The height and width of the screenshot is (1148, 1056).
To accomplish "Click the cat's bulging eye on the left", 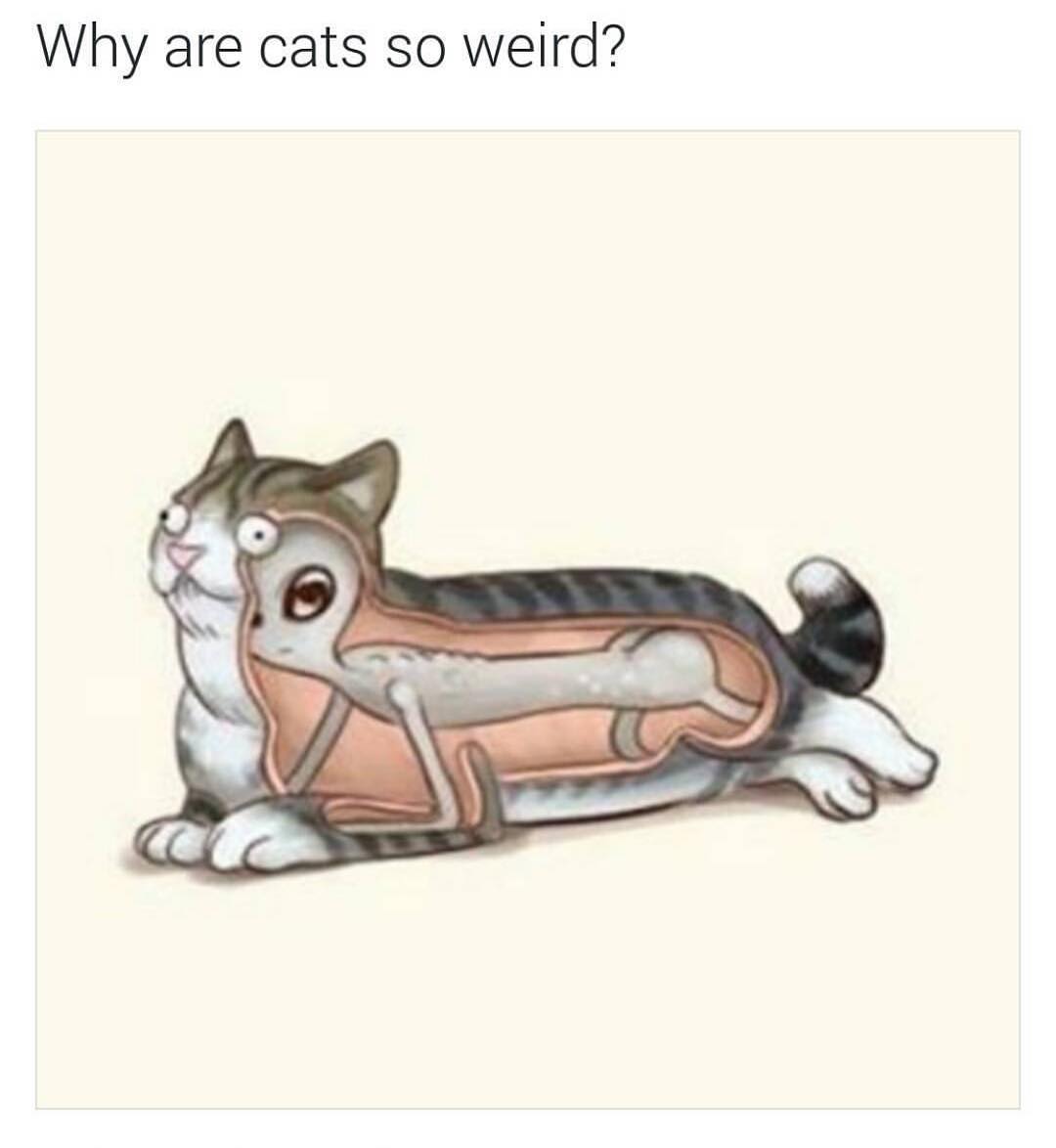I will pos(175,517).
